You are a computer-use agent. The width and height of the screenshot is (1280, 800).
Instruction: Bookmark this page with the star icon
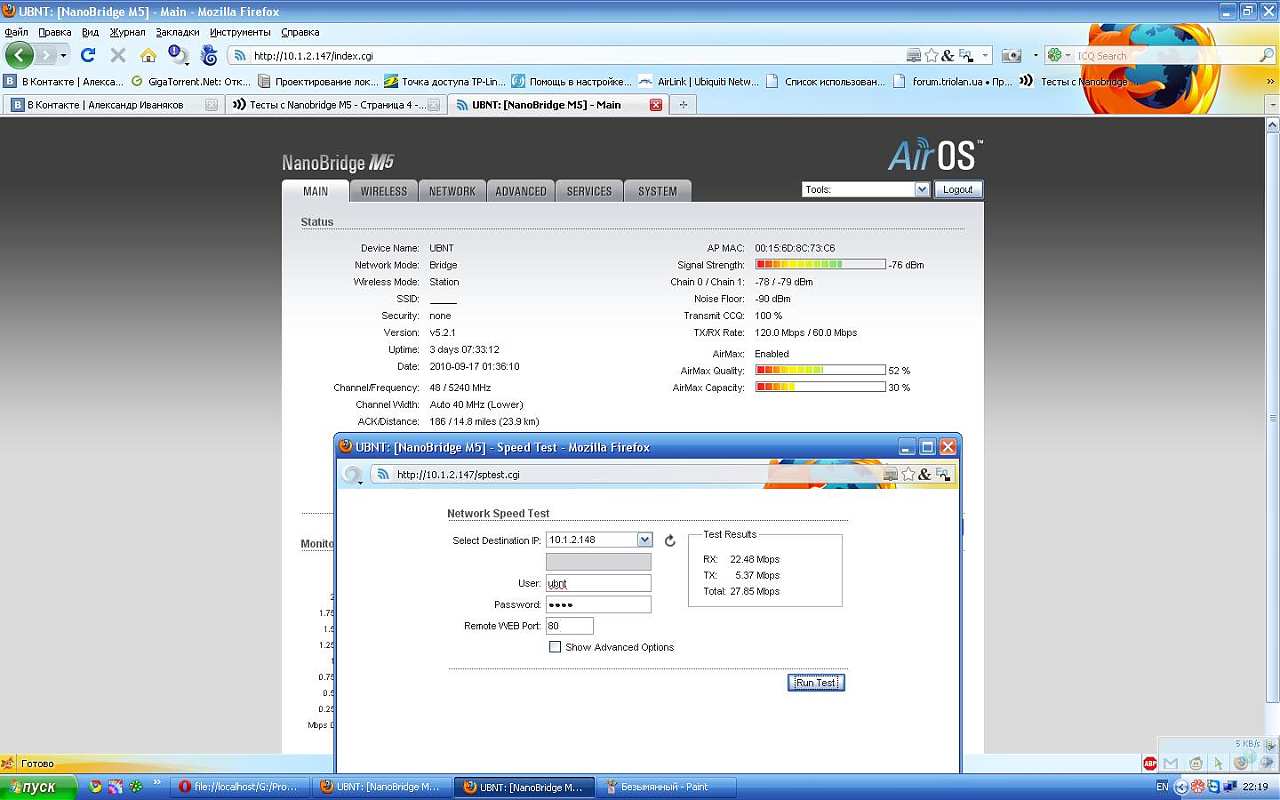(x=931, y=56)
